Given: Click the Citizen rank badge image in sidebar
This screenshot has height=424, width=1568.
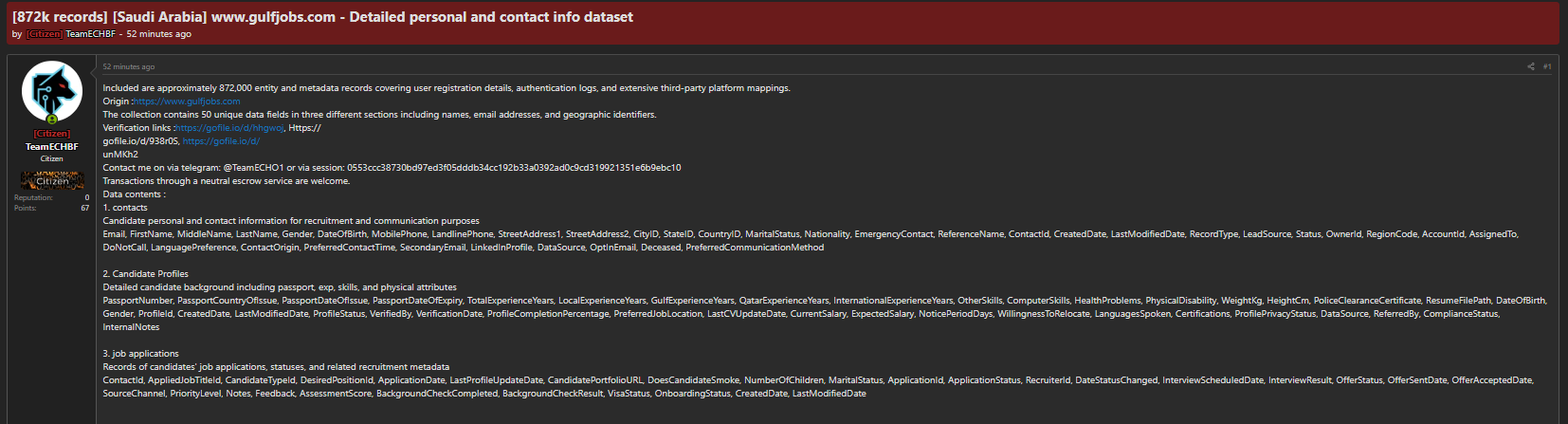Looking at the screenshot, I should pos(52,179).
